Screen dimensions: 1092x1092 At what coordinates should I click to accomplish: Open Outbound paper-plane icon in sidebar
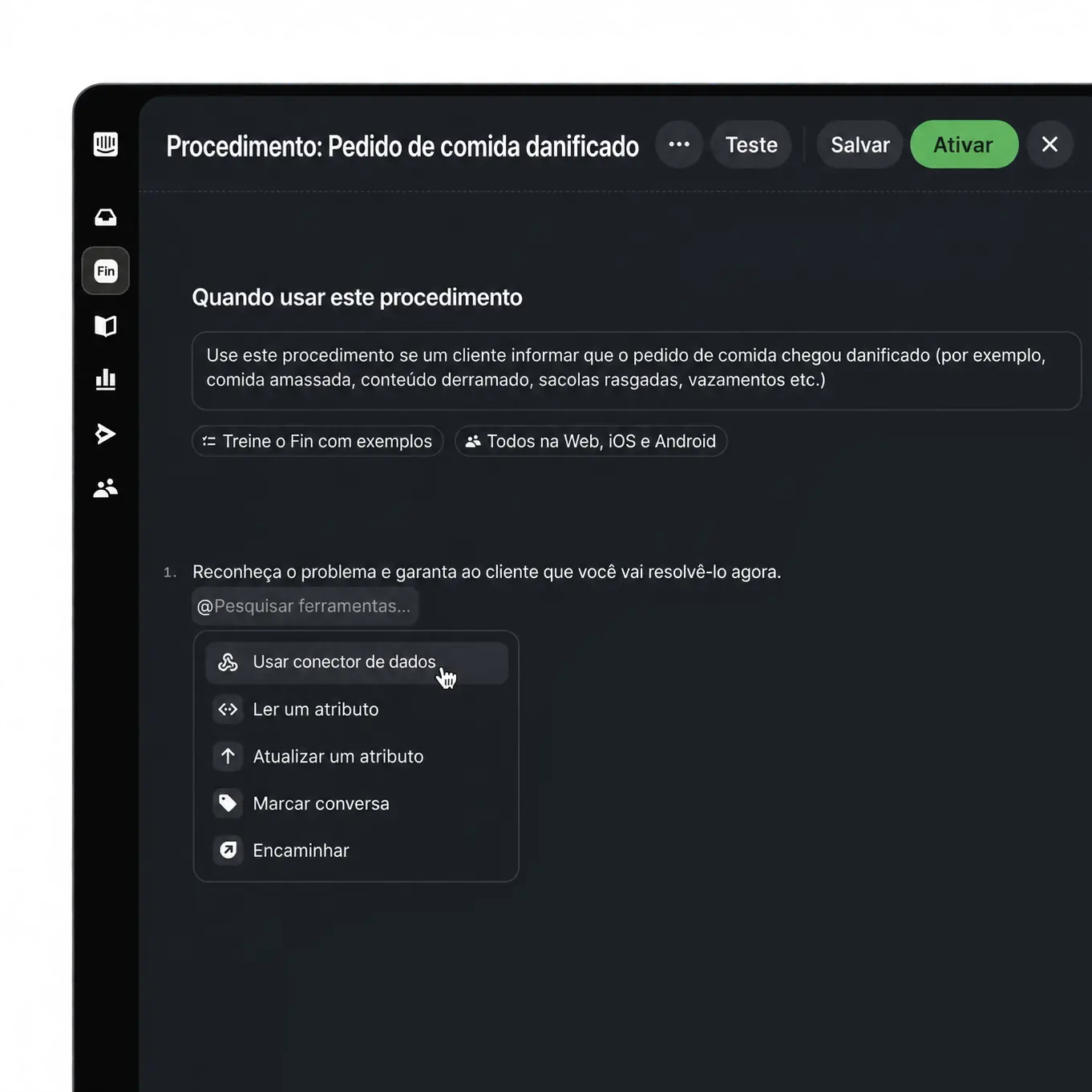(106, 434)
